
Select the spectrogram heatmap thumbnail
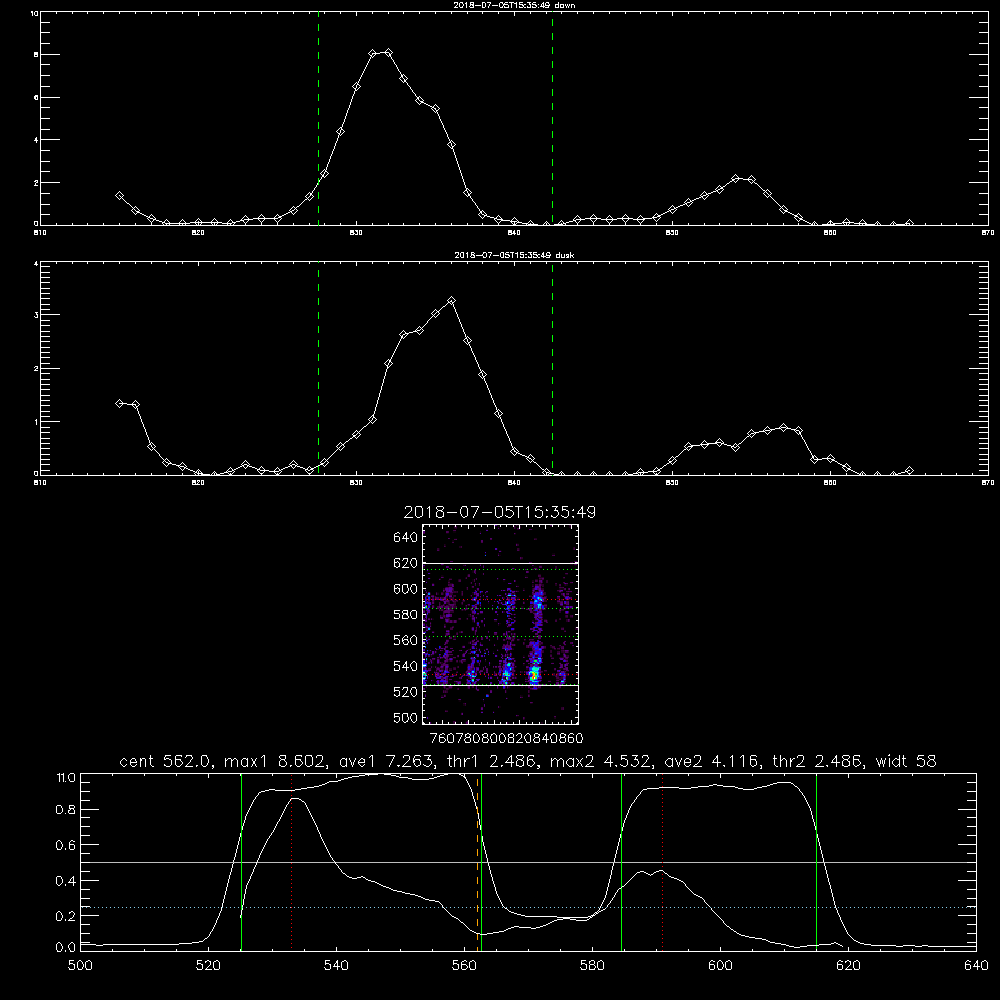click(500, 624)
